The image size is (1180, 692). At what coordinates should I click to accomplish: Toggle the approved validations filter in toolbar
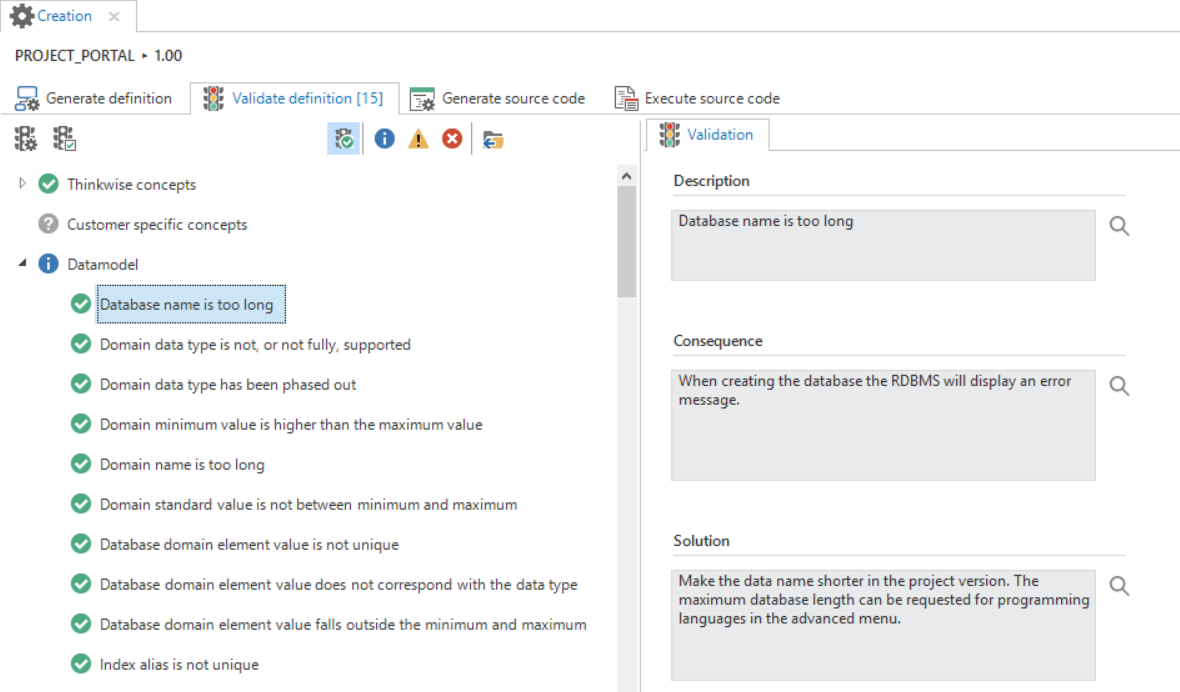pos(343,139)
